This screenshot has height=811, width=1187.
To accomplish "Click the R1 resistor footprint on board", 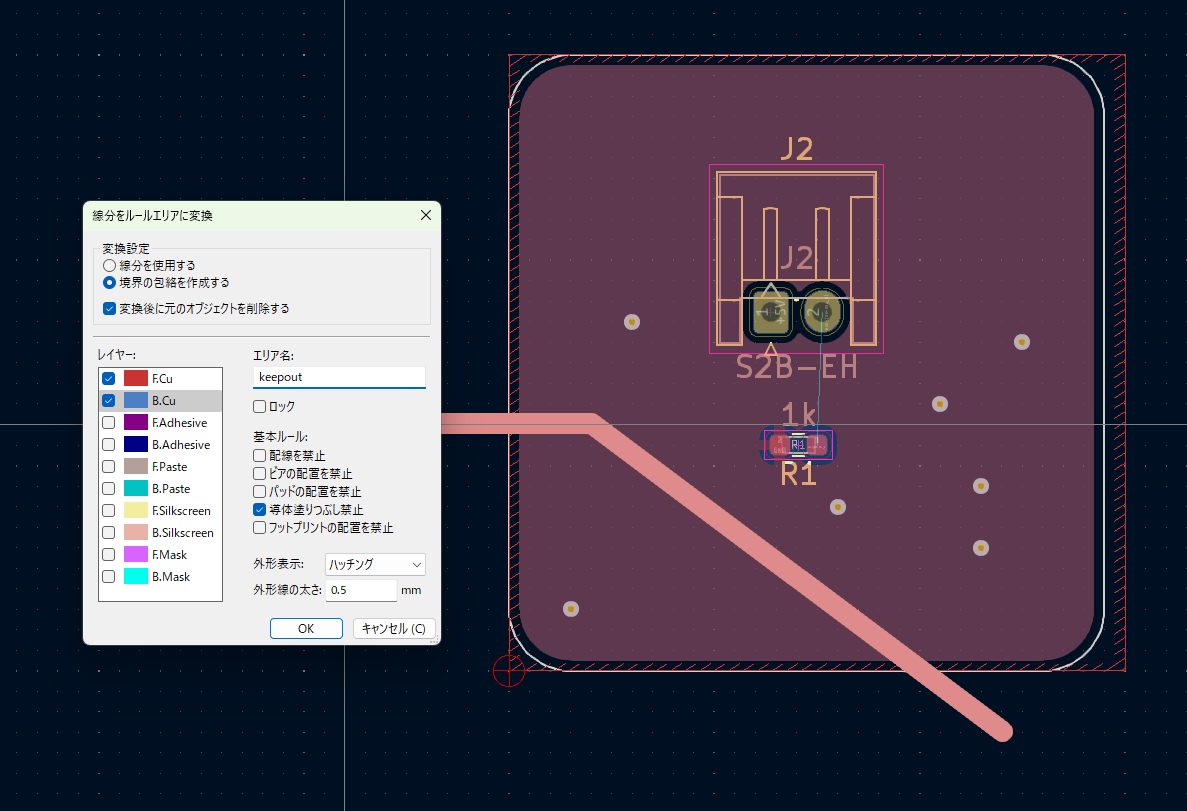I will pyautogui.click(x=798, y=445).
